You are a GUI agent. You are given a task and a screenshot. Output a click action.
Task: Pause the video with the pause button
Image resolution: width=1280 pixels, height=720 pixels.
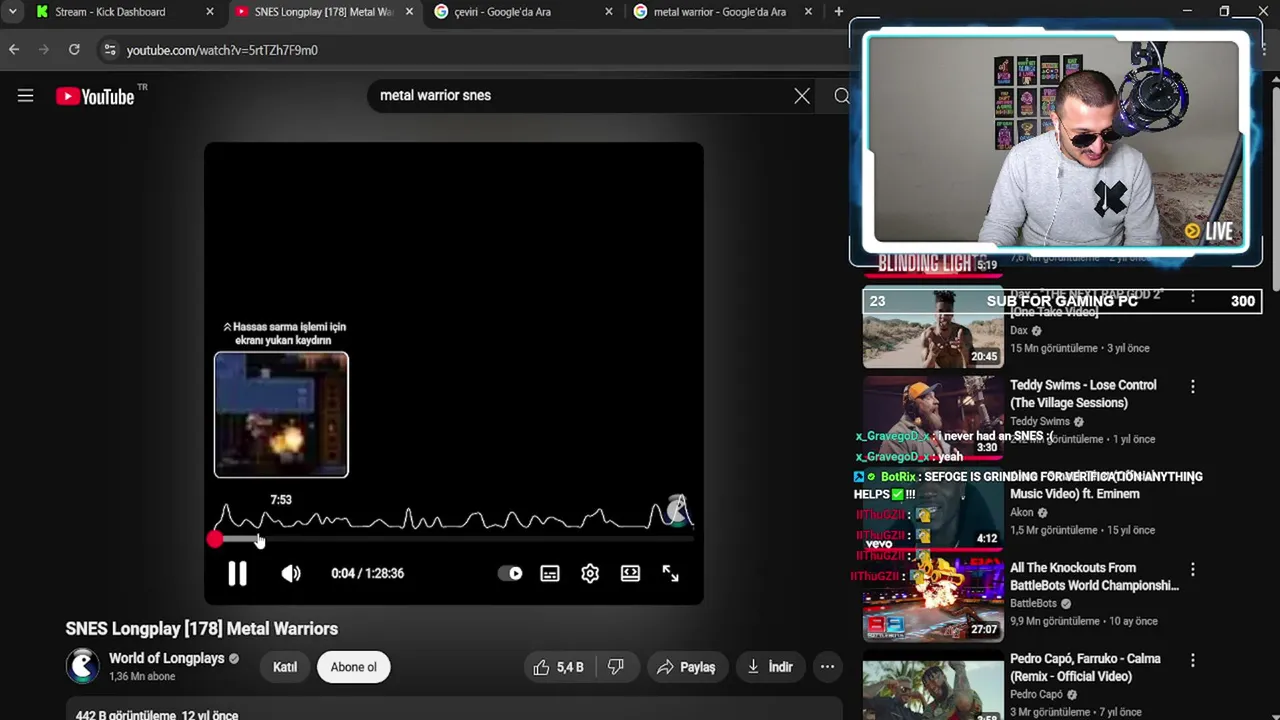(x=237, y=573)
